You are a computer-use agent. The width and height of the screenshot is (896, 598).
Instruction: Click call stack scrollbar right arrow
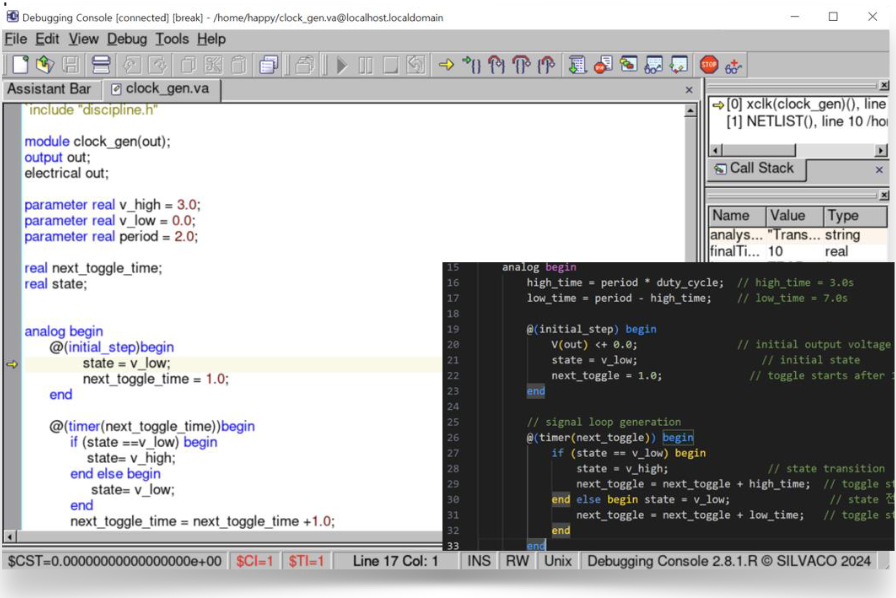[x=881, y=150]
